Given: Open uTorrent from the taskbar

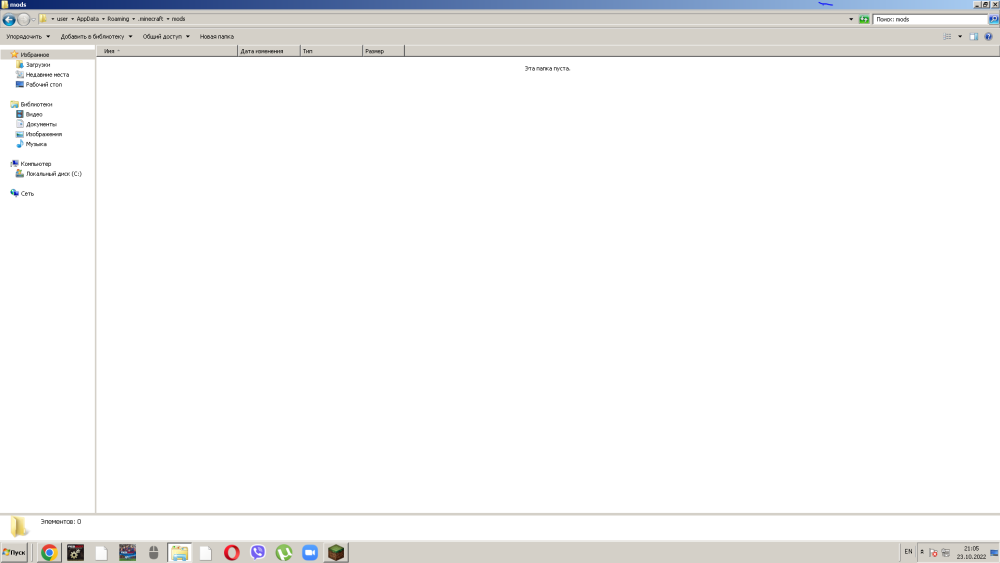Looking at the screenshot, I should (284, 552).
